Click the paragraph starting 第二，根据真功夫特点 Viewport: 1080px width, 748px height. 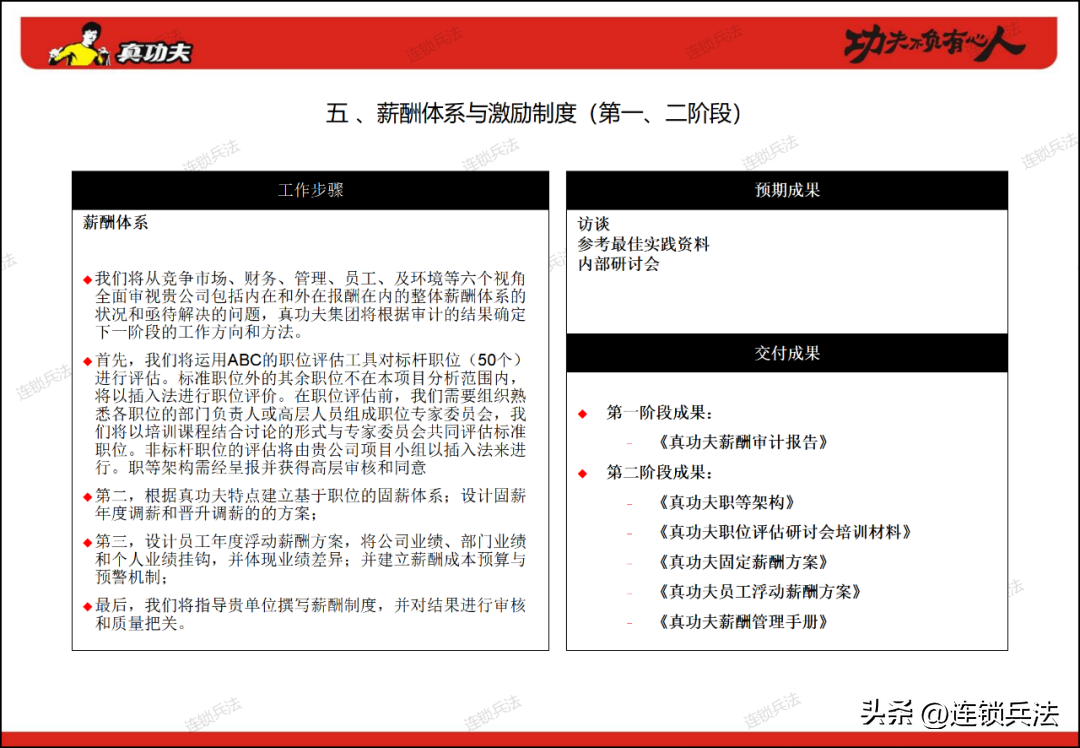point(310,504)
